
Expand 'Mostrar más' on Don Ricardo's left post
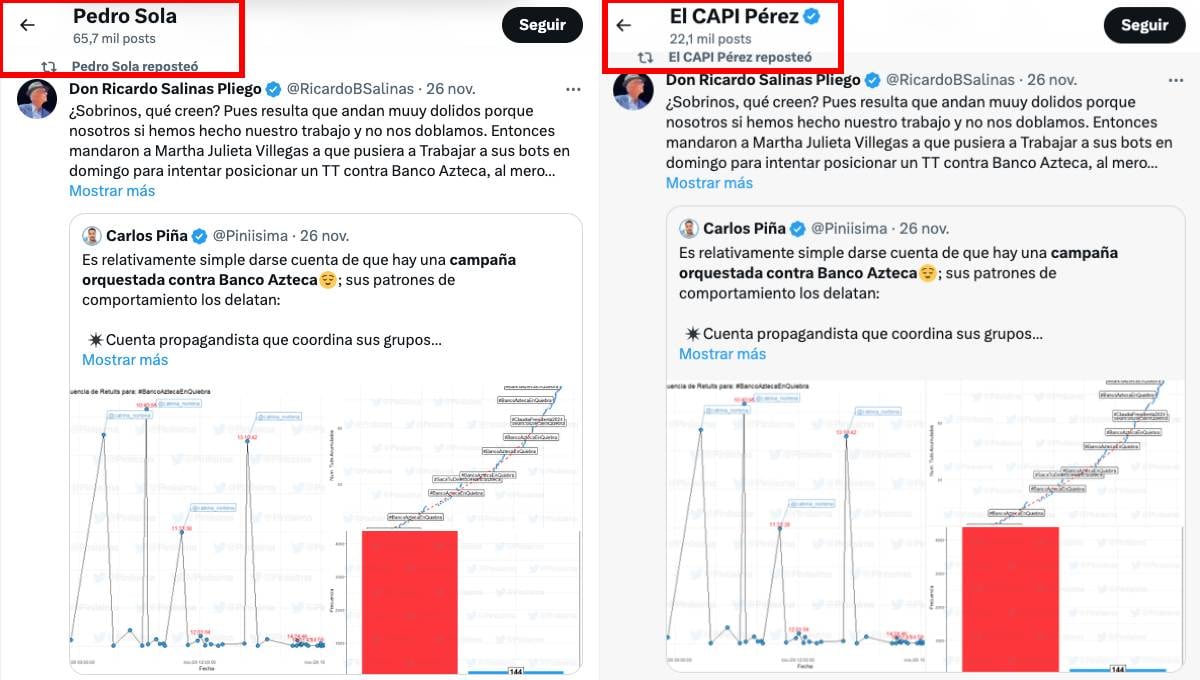(x=112, y=191)
